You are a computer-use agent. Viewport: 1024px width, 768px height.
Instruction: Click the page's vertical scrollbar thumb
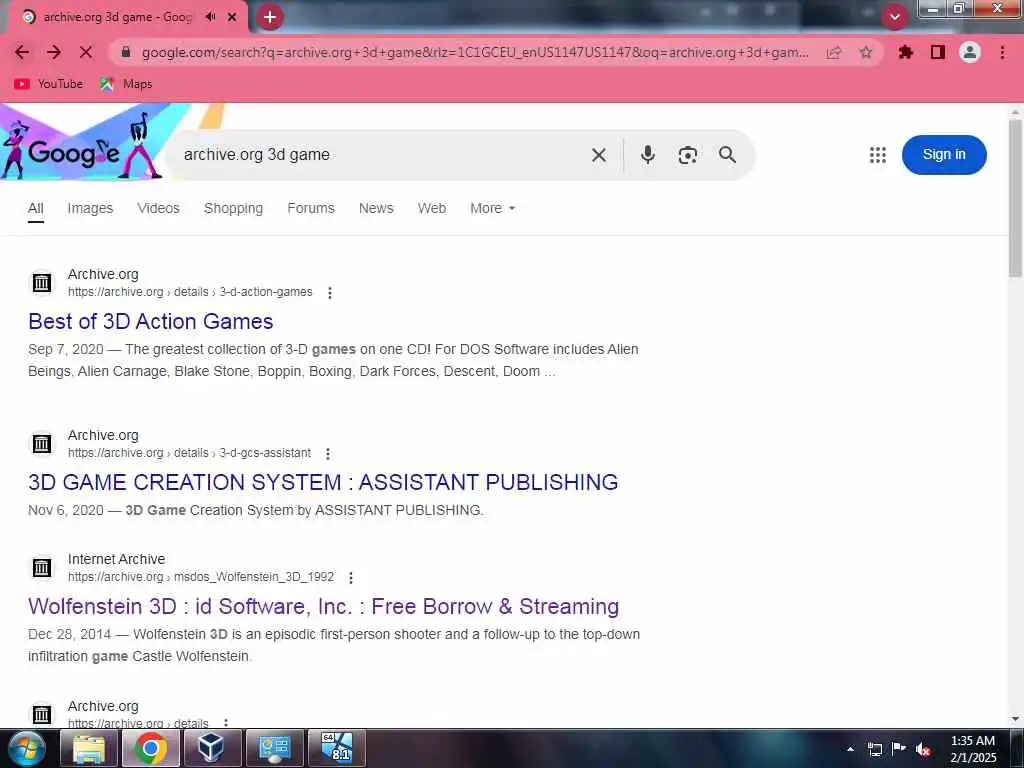[x=1015, y=198]
